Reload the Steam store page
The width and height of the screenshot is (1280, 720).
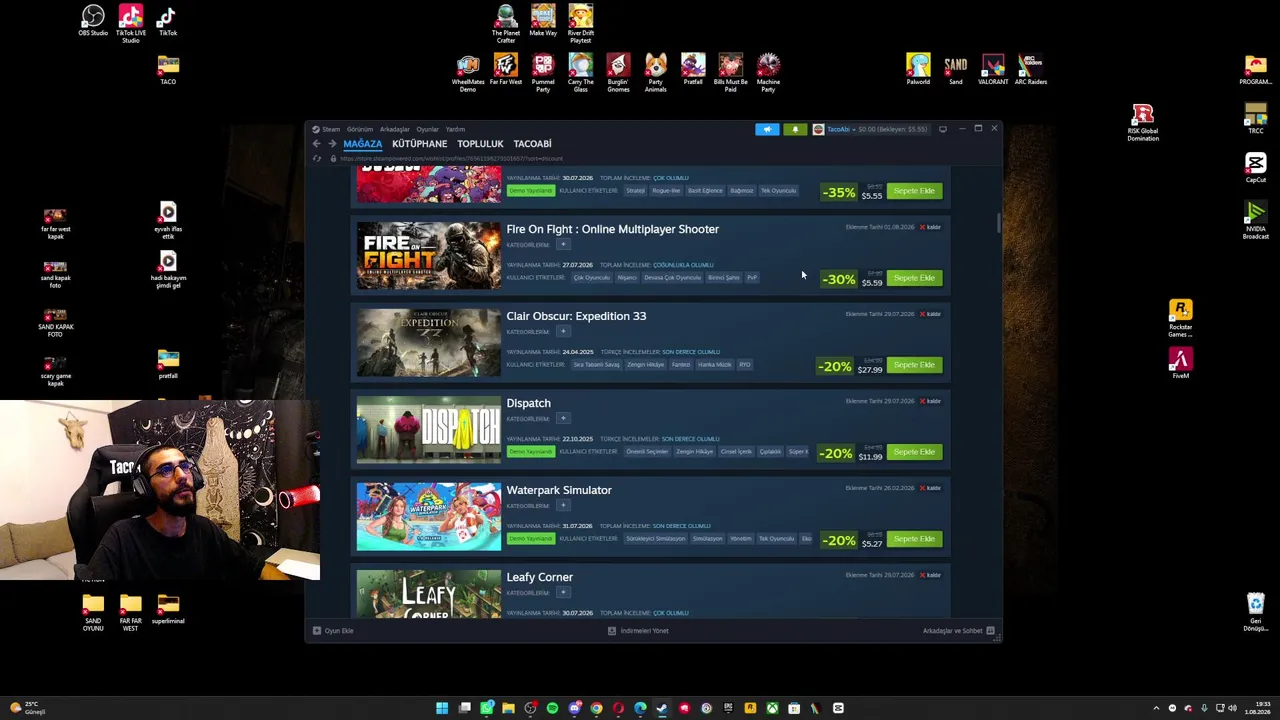317,159
